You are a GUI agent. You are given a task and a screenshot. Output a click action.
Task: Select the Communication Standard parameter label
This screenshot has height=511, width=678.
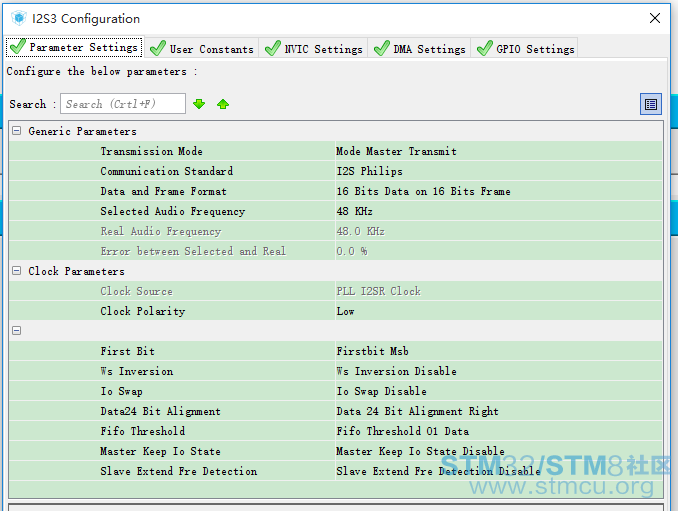[x=166, y=171]
